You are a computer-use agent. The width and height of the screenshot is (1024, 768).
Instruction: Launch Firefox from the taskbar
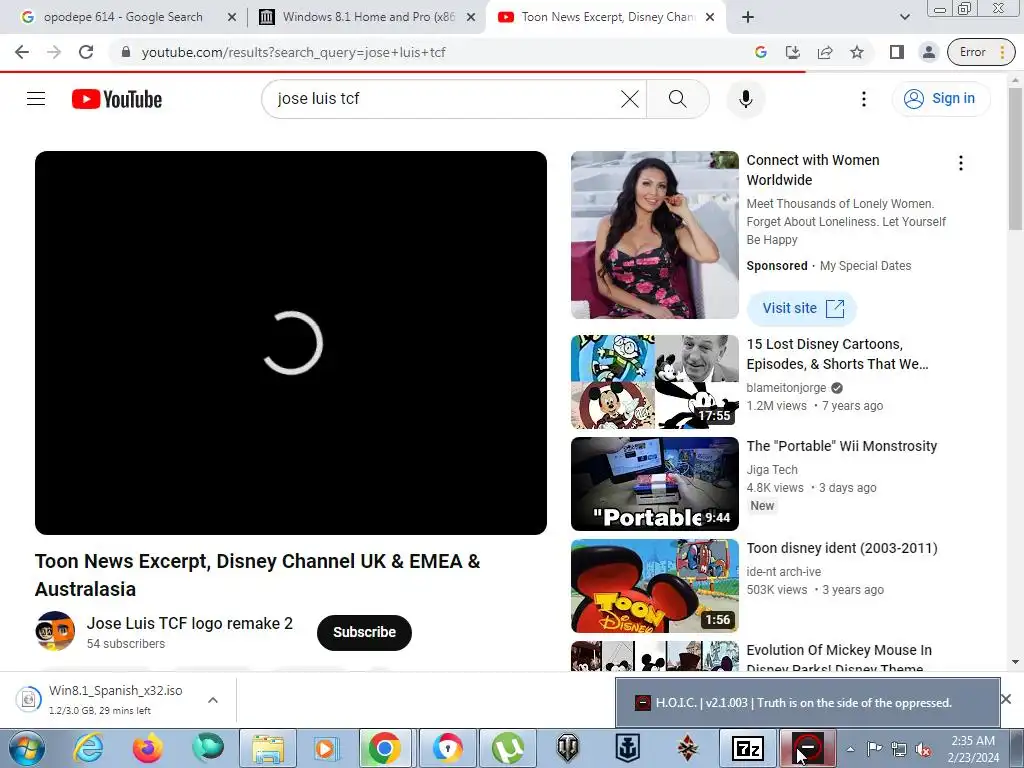pos(148,748)
